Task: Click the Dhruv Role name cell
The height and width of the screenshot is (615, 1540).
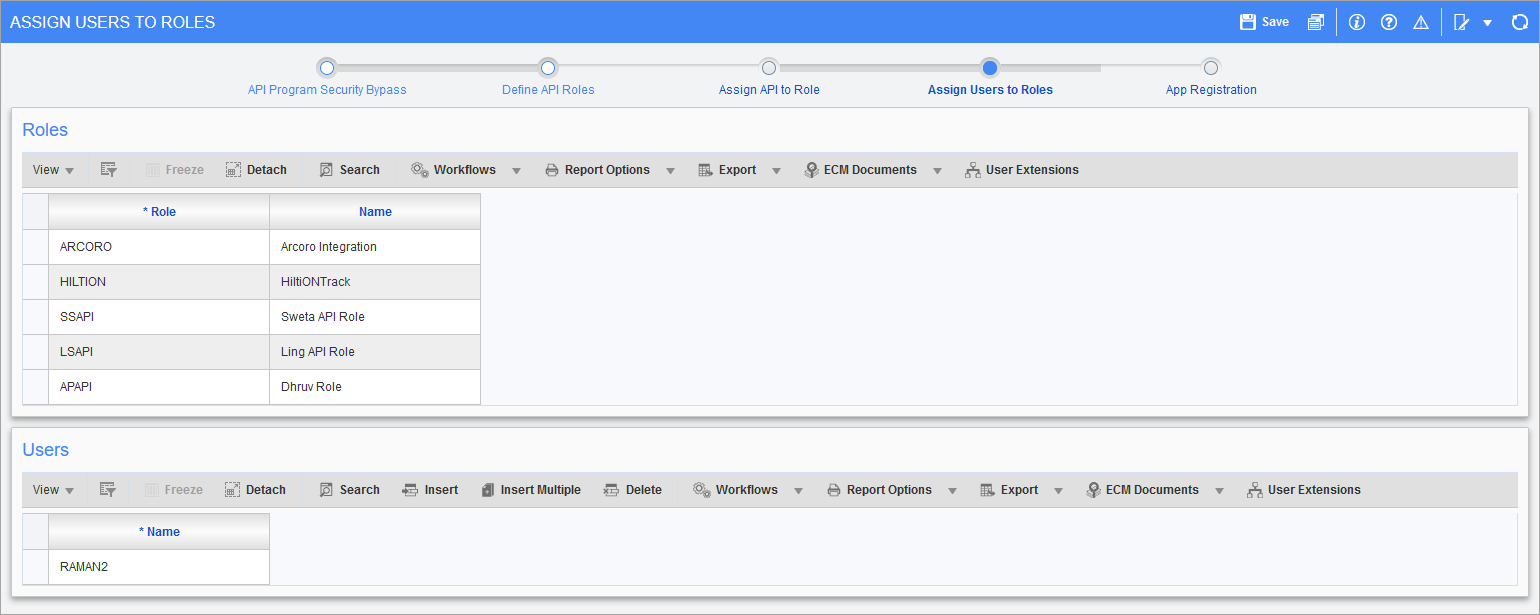Action: (x=375, y=387)
